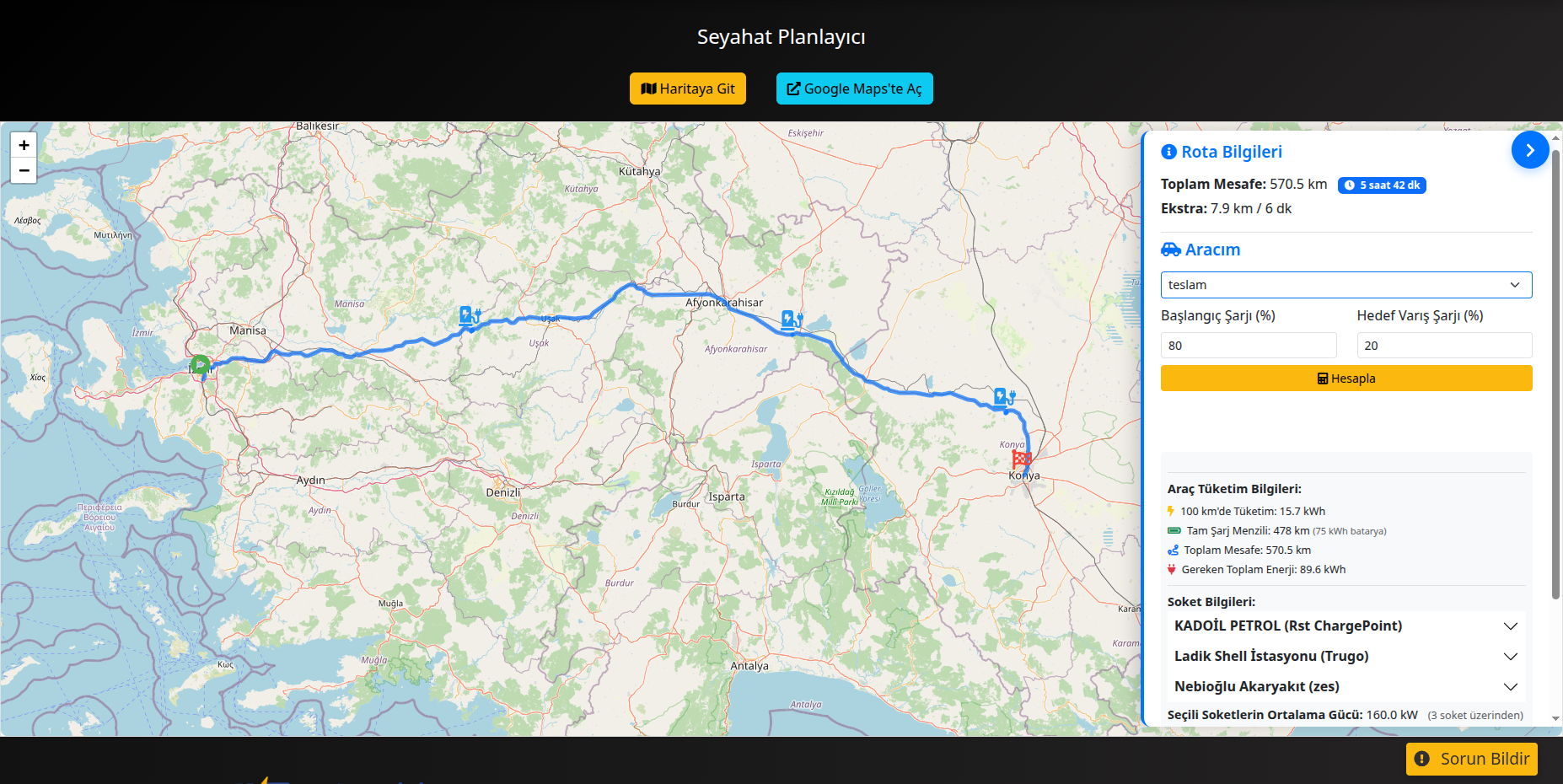This screenshot has height=784, width=1563.
Task: Click the charging station marker north of Konya
Action: click(x=1003, y=397)
